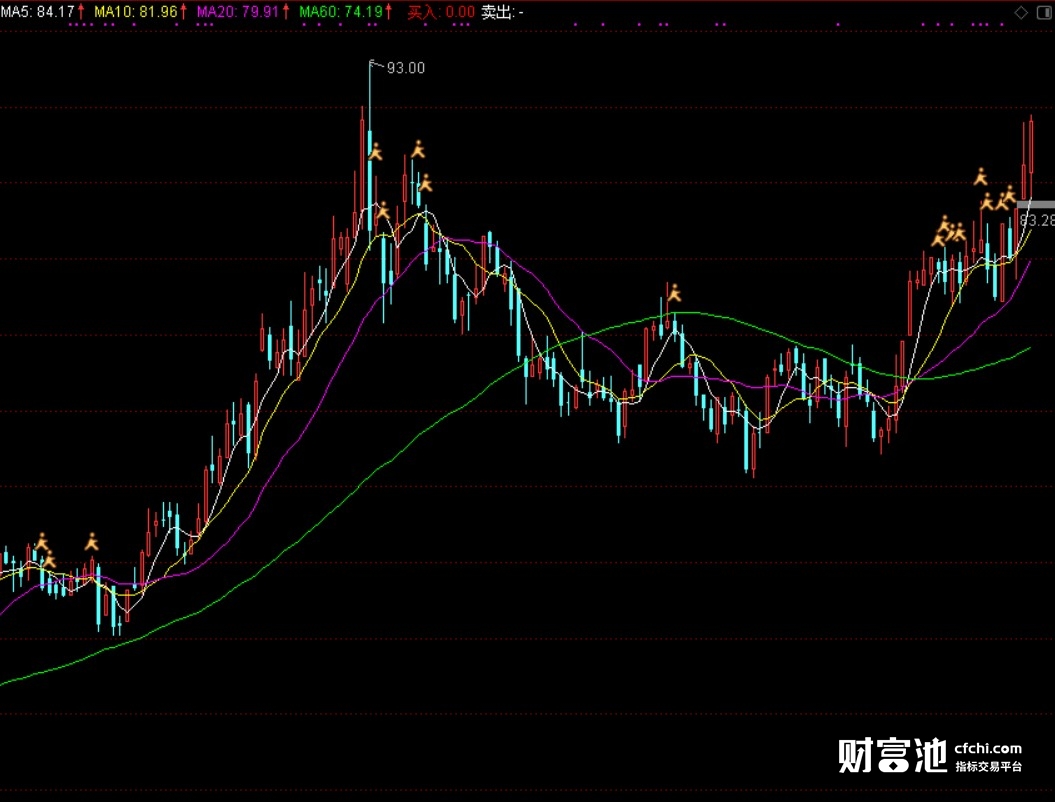
Task: Click the topmost signal figure in the right-side cluster
Action: [x=980, y=177]
